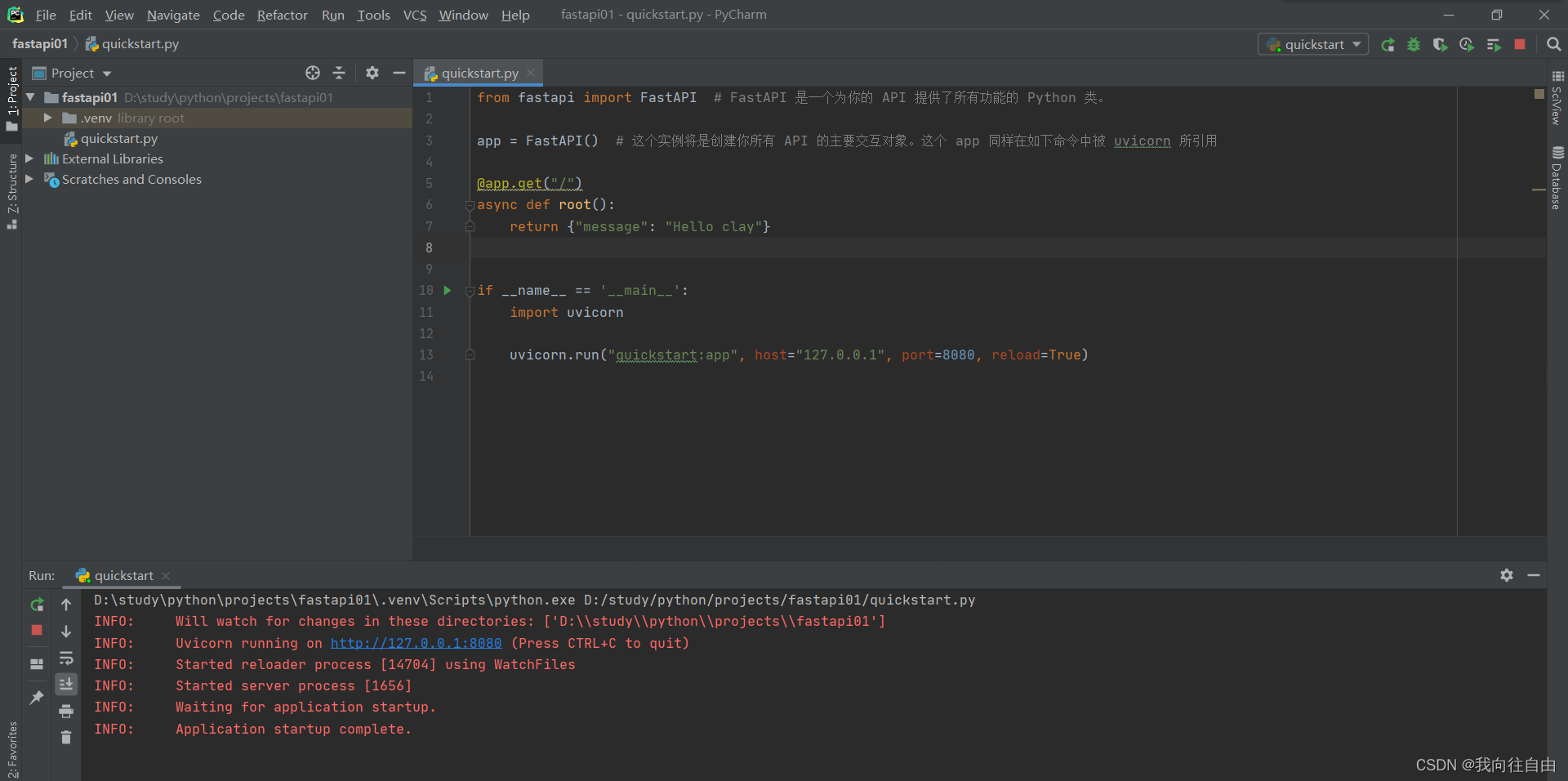Viewport: 1568px width, 781px height.
Task: Stop the running quickstart process
Action: click(1520, 45)
